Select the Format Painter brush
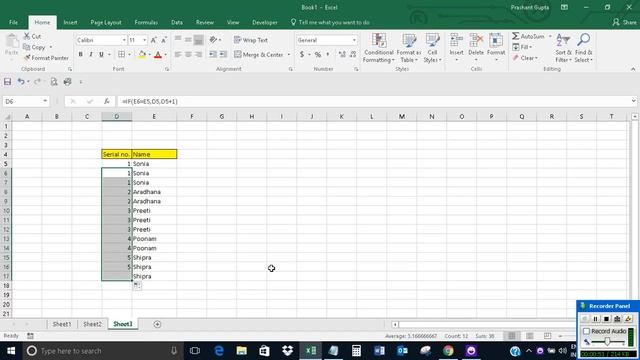This screenshot has height=360, width=640. click(27, 58)
